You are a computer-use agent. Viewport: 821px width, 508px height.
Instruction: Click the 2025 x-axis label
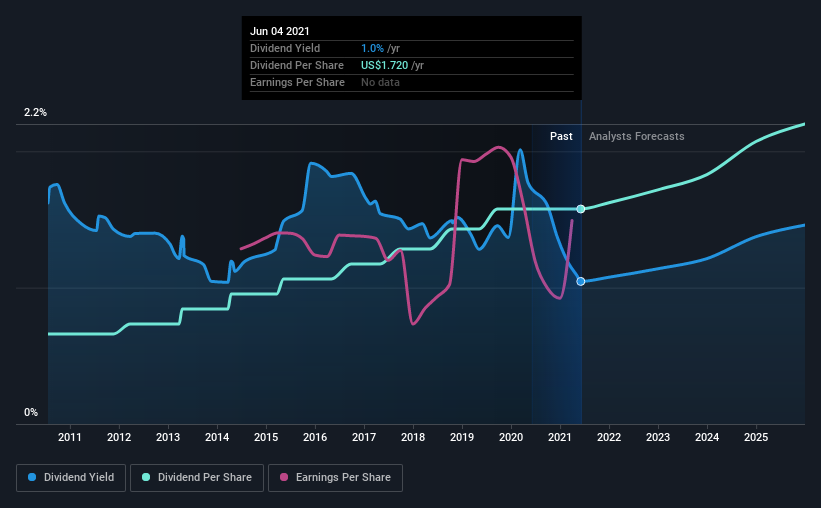[756, 437]
